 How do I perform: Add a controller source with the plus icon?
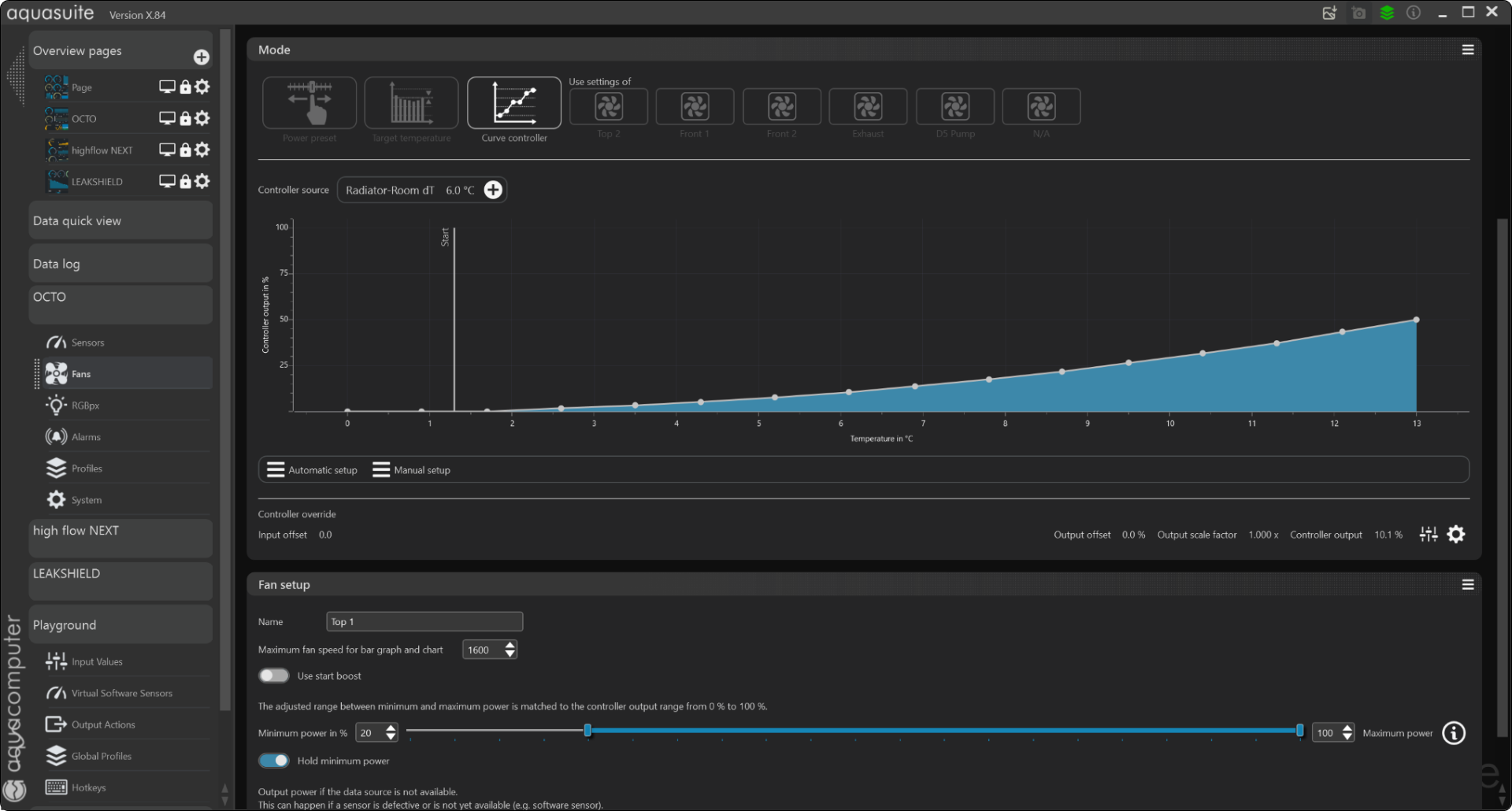coord(493,190)
